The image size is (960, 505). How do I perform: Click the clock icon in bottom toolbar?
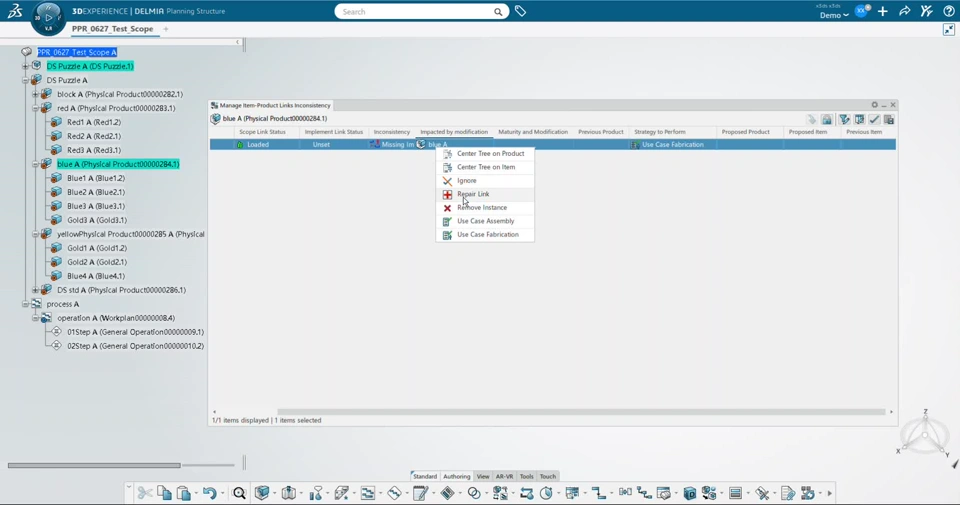click(x=546, y=493)
